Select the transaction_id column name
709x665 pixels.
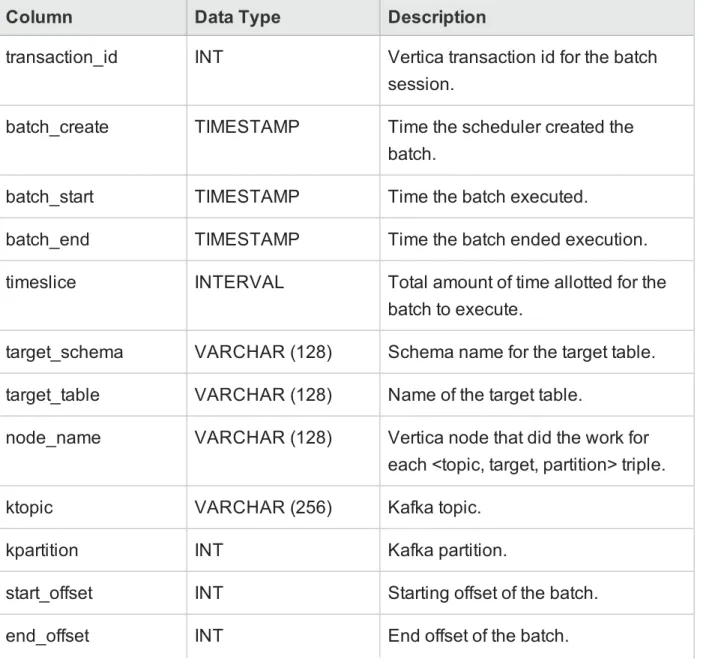pyautogui.click(x=61, y=57)
